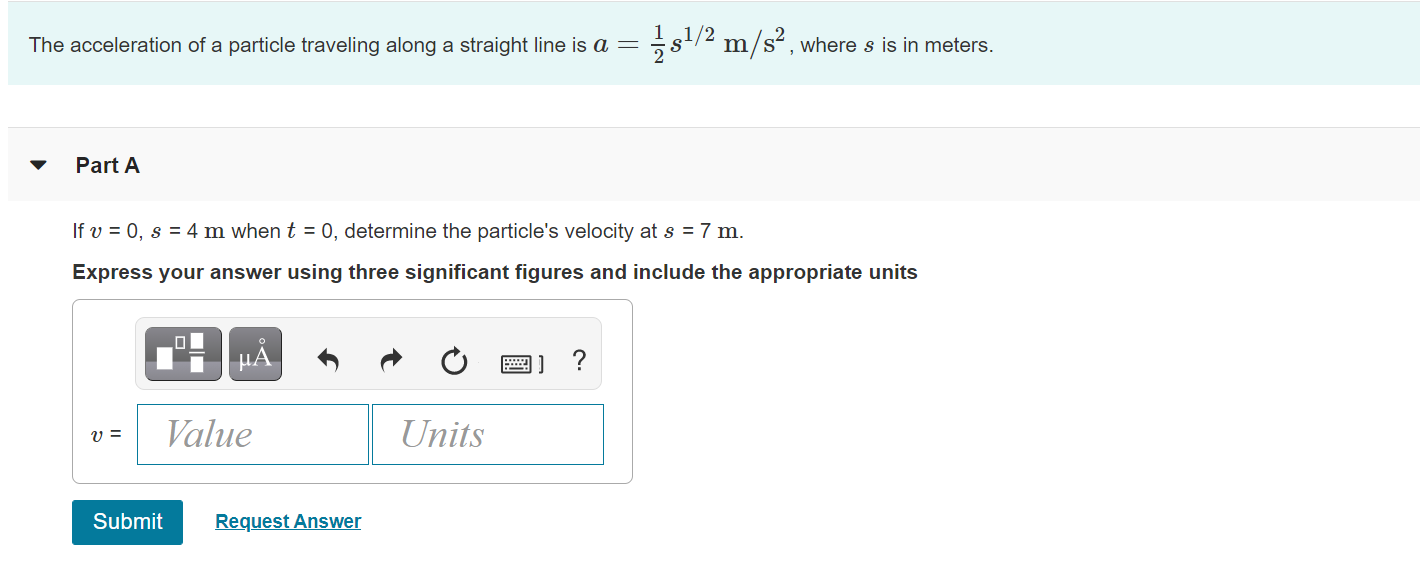The width and height of the screenshot is (1421, 583).
Task: Click the Part A disclosure triangle
Action: coord(38,165)
